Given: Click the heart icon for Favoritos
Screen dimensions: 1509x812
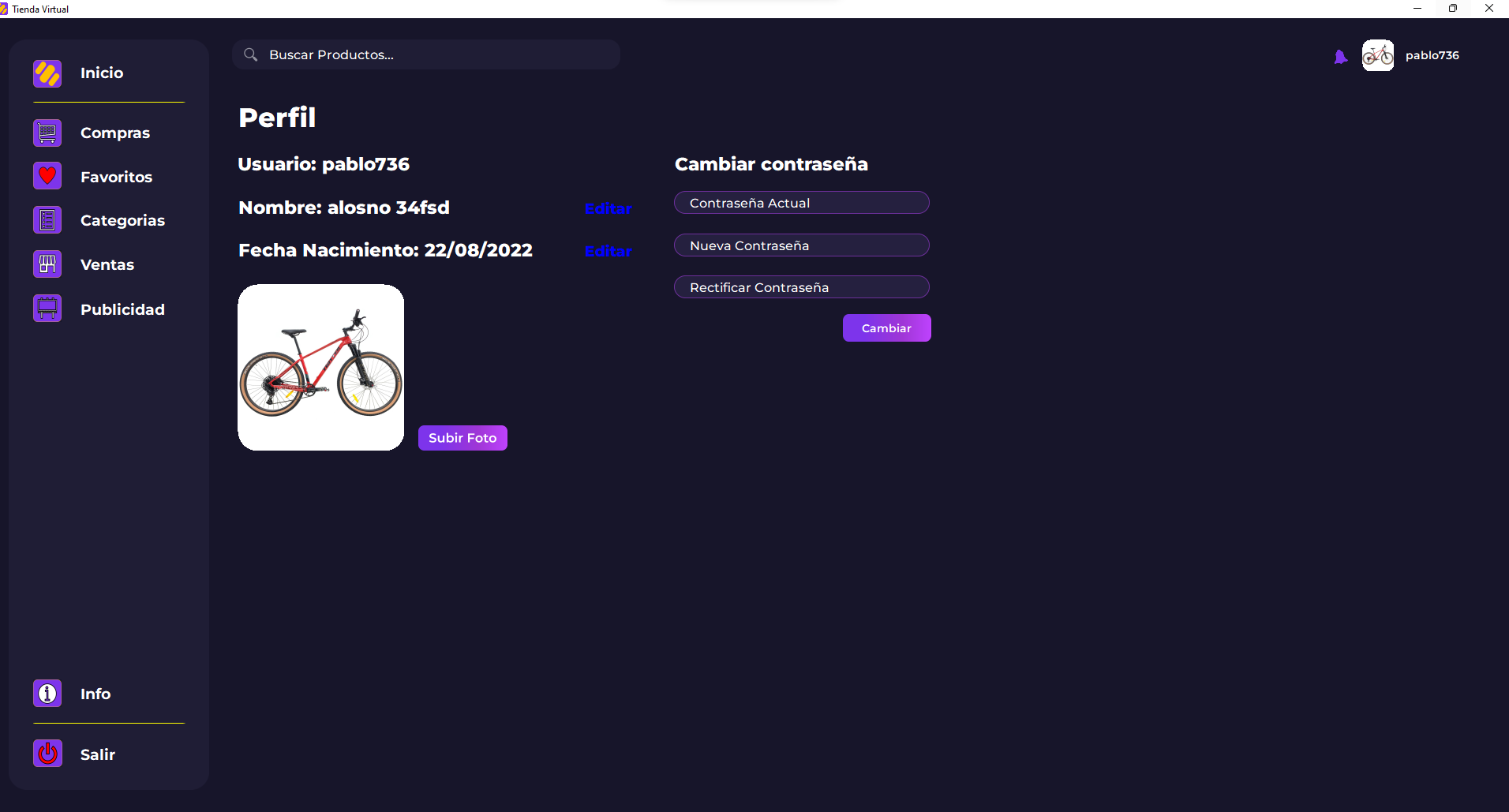Looking at the screenshot, I should tap(47, 176).
